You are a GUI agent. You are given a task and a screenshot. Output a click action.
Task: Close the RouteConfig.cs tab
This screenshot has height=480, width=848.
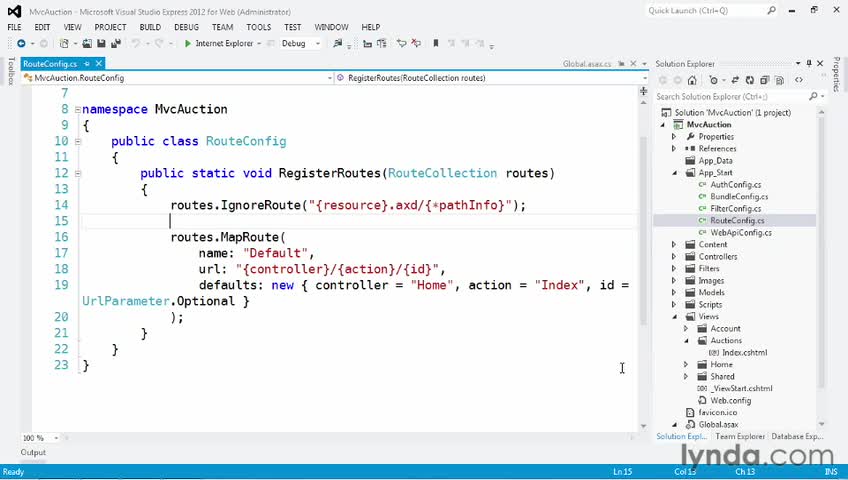pos(98,64)
